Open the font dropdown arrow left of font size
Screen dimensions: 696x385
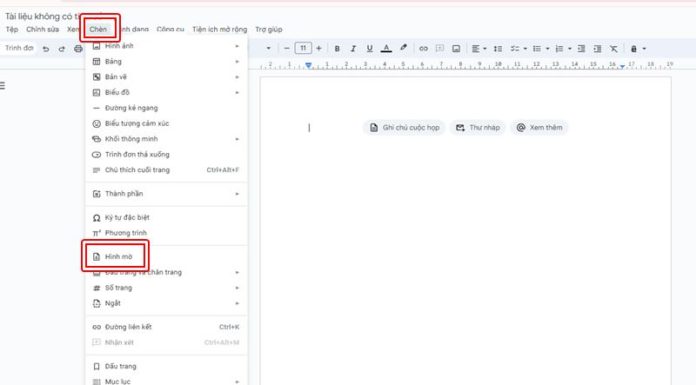[268, 48]
